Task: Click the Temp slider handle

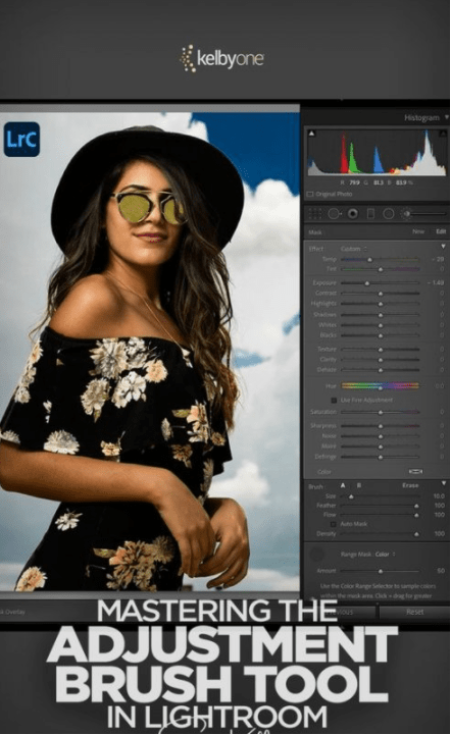Action: [370, 259]
